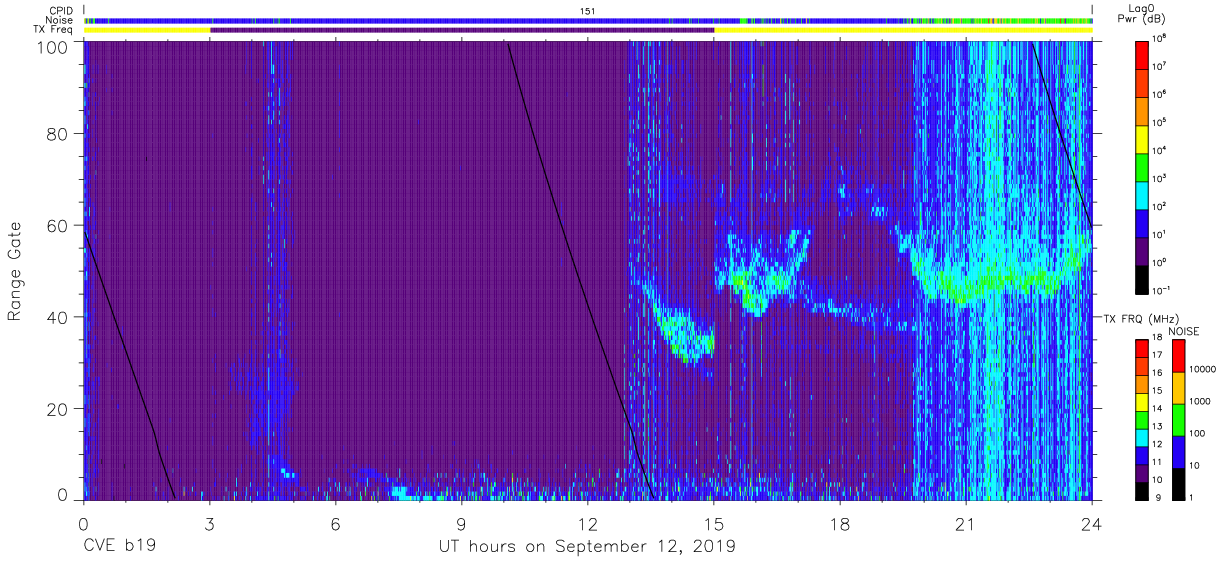Click the x-axis tick label '21'
This screenshot has width=1228, height=567.
(x=966, y=523)
